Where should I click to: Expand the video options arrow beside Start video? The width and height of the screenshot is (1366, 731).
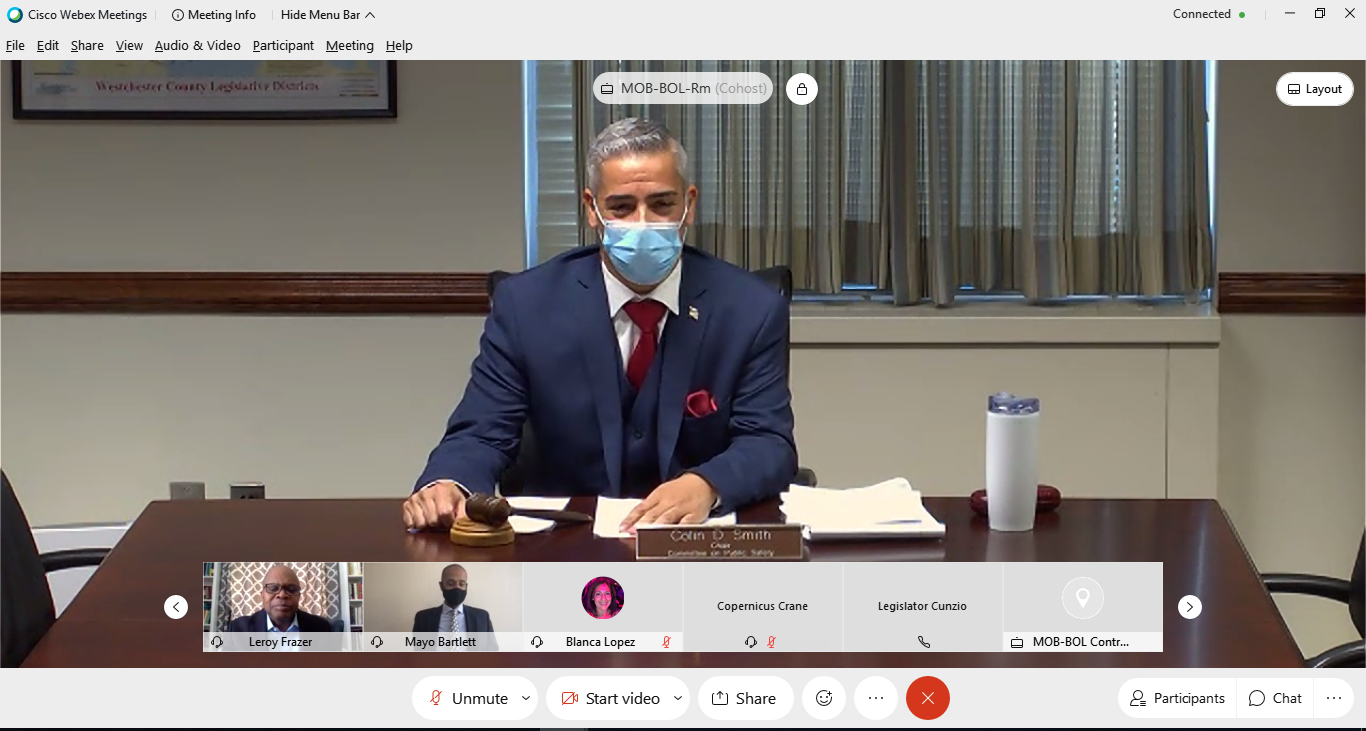coord(678,698)
